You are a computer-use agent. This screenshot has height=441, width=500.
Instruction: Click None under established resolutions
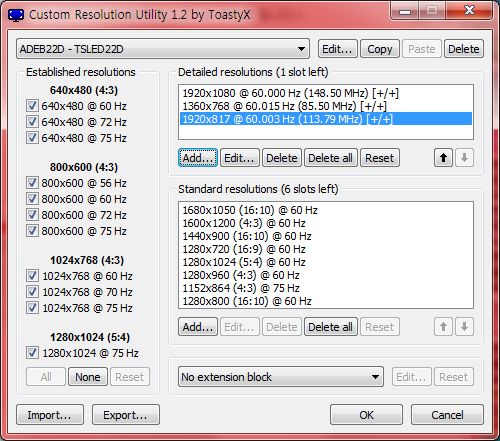click(88, 377)
